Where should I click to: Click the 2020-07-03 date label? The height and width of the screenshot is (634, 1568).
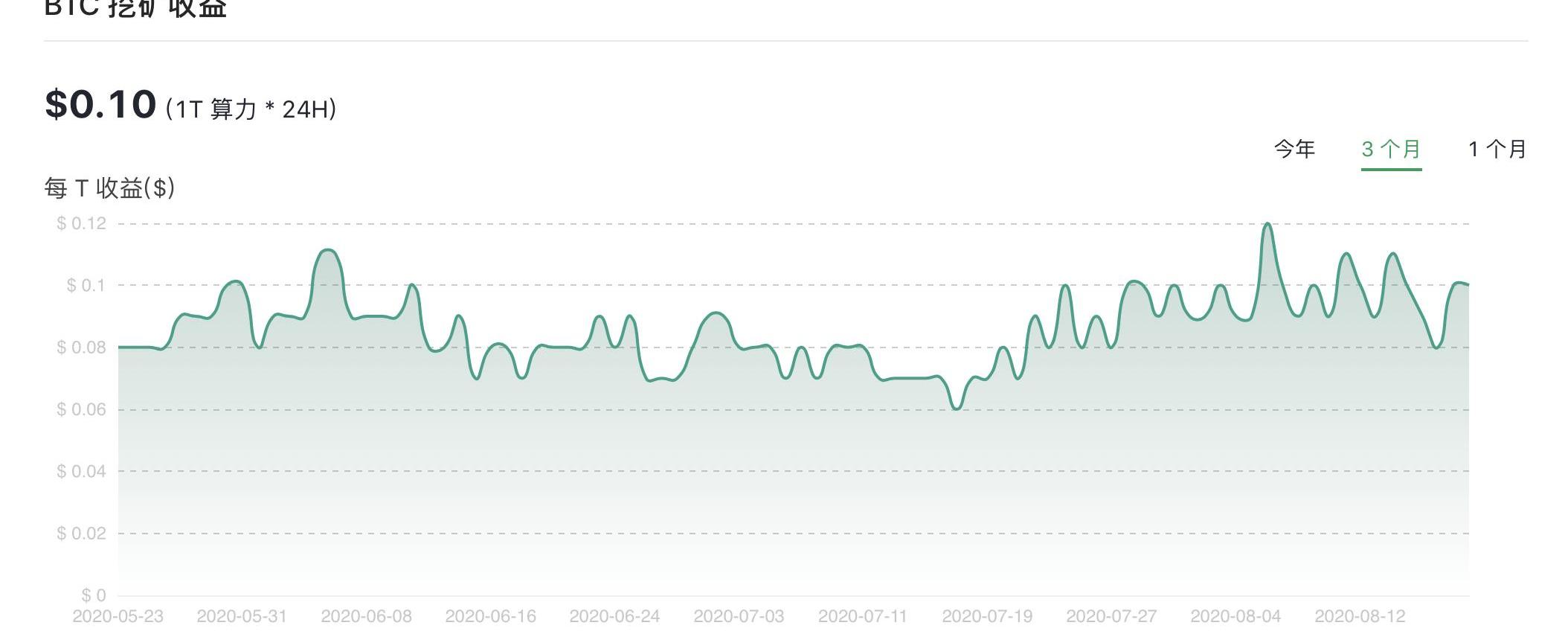pyautogui.click(x=739, y=617)
